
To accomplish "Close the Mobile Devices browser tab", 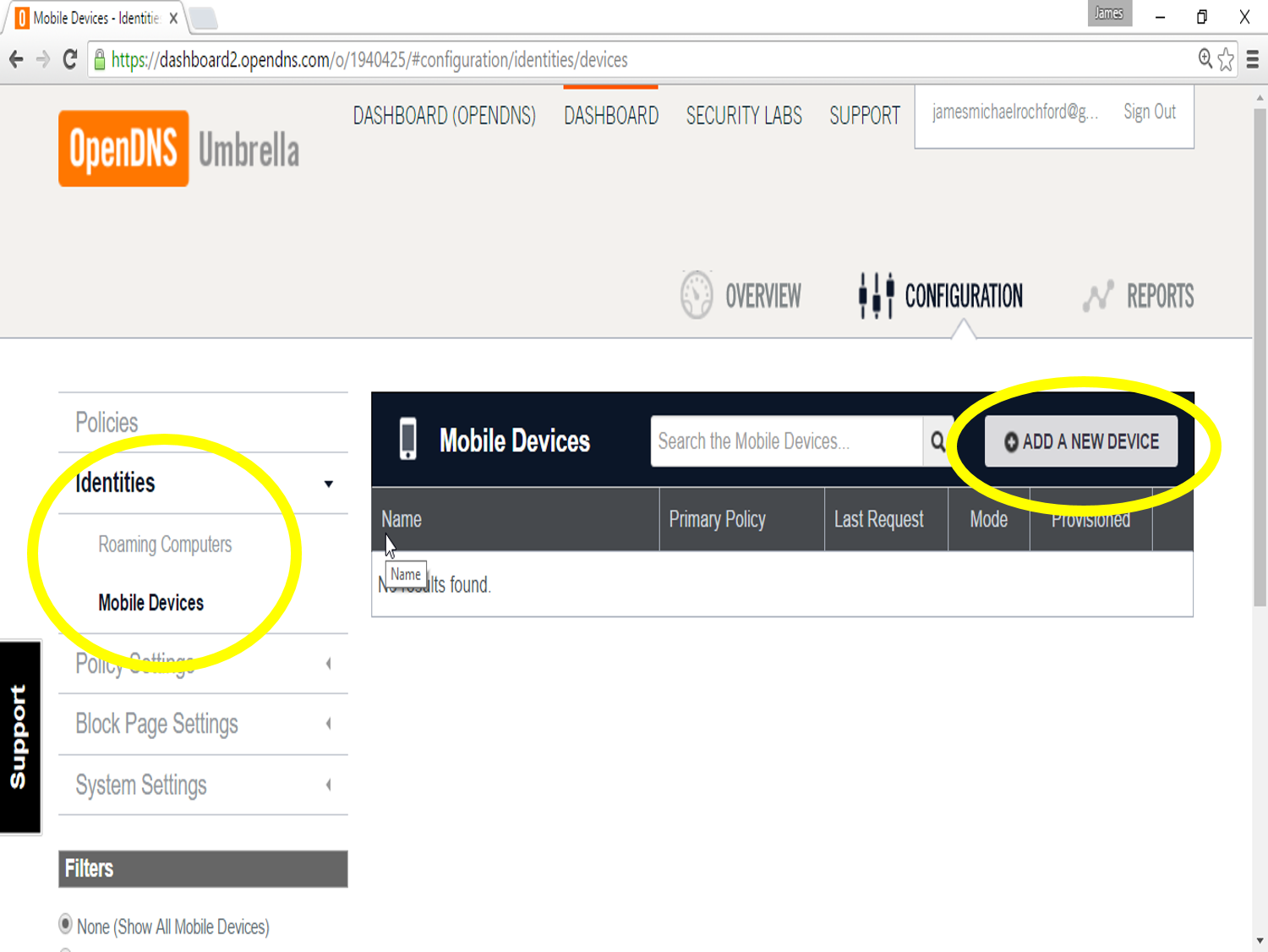I will (x=173, y=18).
